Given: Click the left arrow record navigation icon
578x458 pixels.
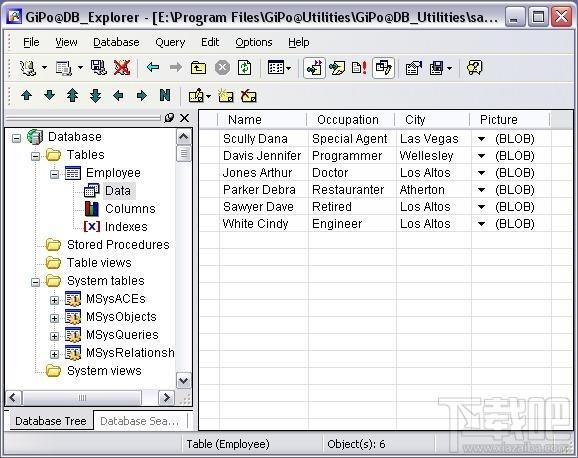Looking at the screenshot, I should [118, 96].
